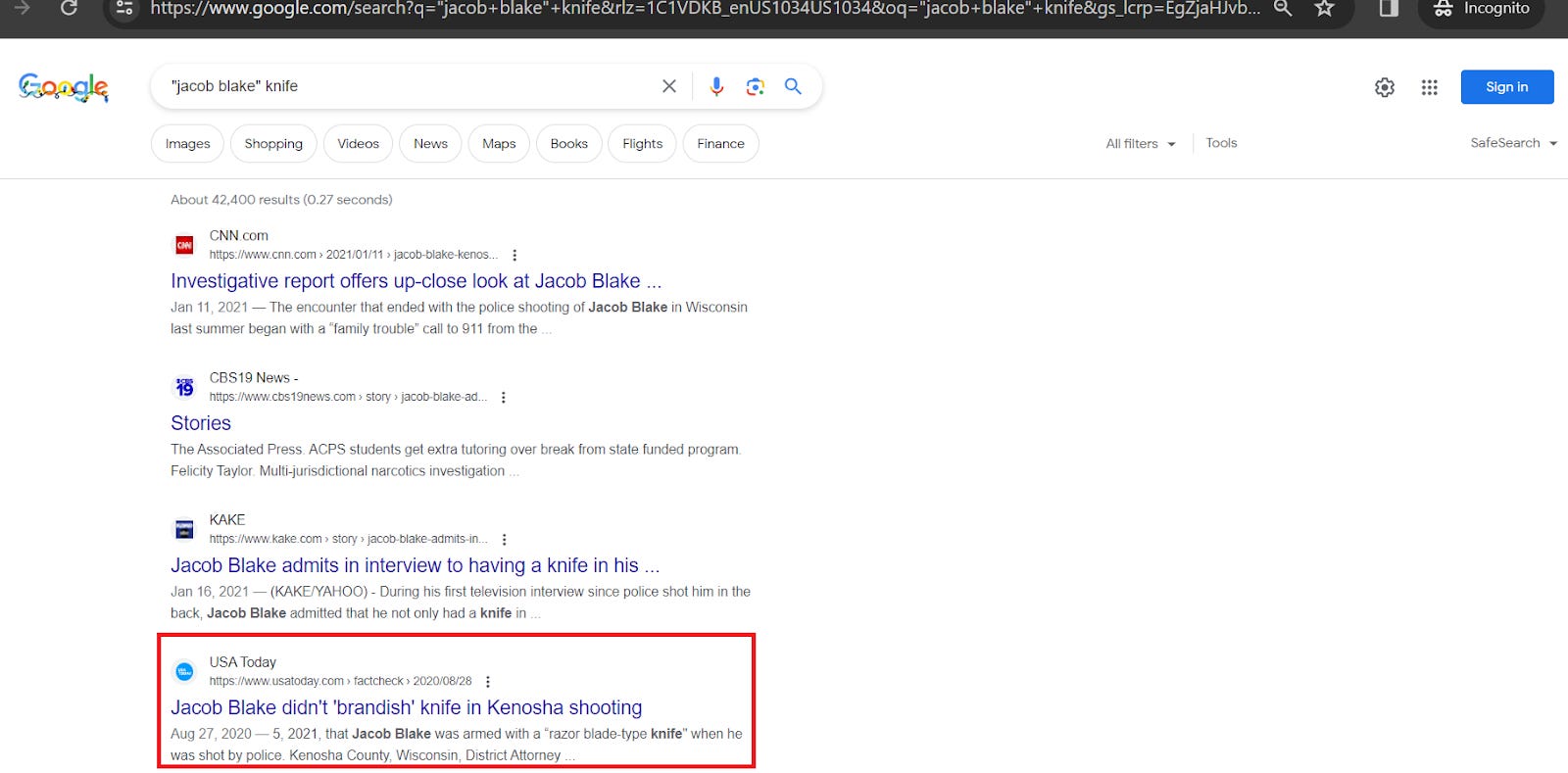Click the Google logo
This screenshot has height=773, width=1568.
64,87
